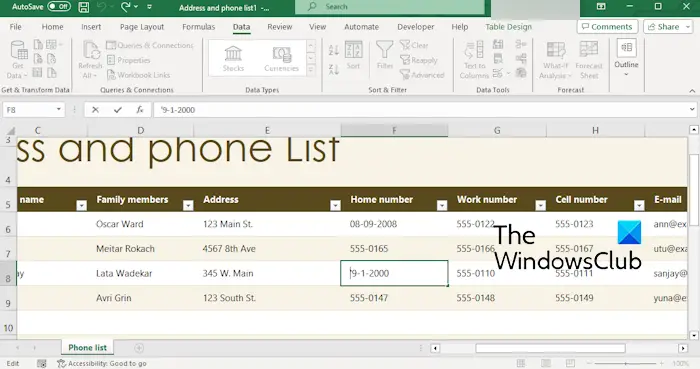Click the zoom slider in status bar
Image resolution: width=700 pixels, height=369 pixels.
625,363
